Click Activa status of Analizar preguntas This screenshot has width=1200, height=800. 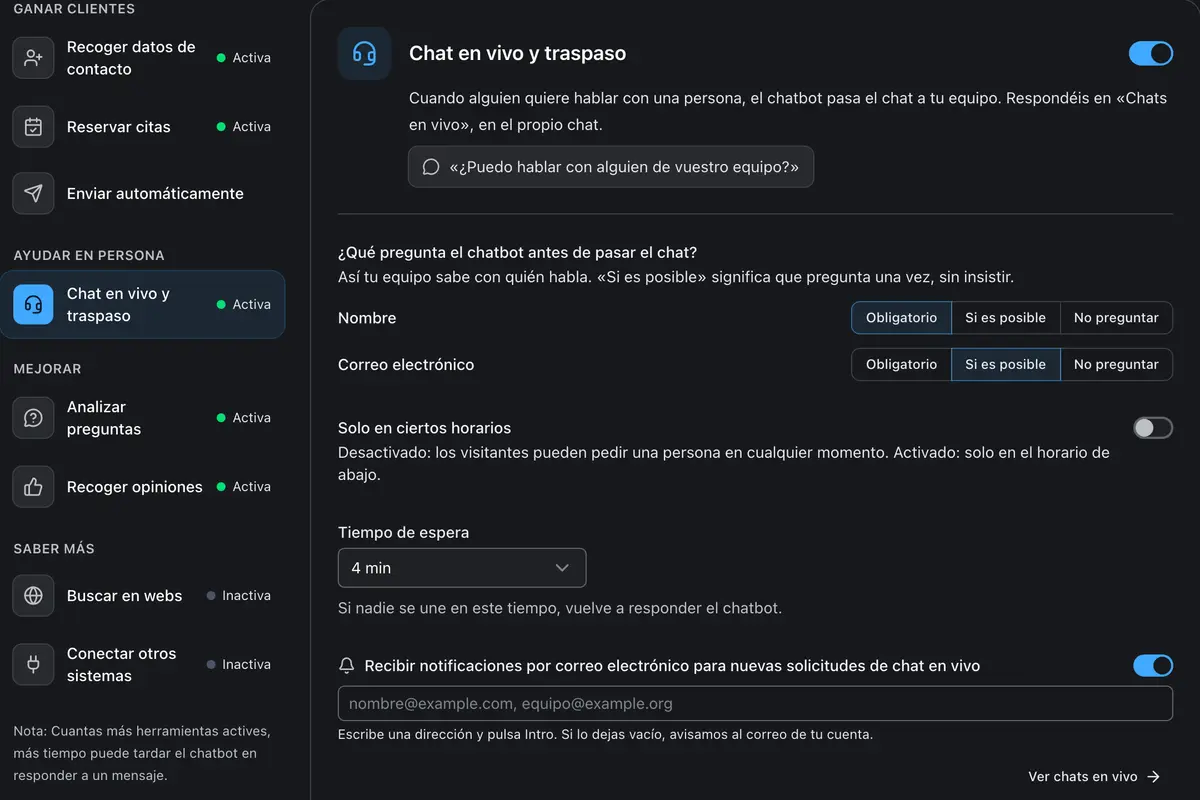pyautogui.click(x=244, y=418)
